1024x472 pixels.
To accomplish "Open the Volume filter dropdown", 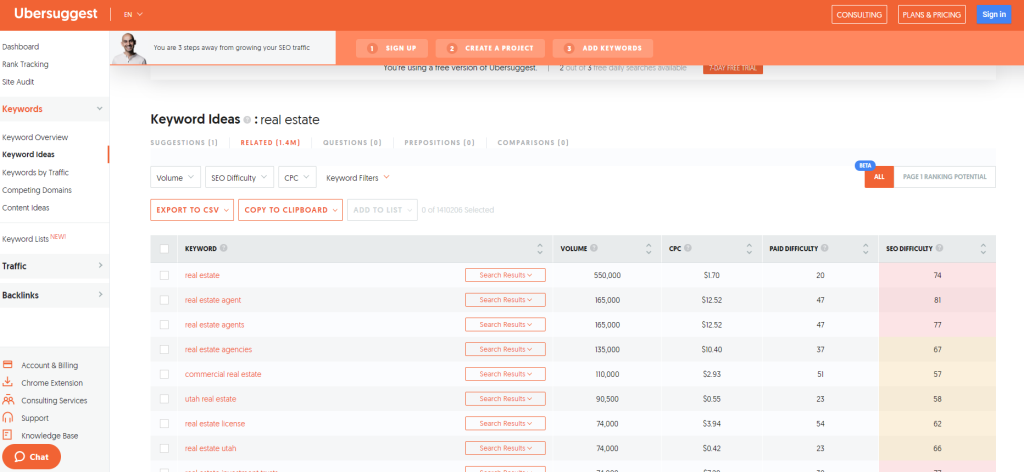I will click(176, 177).
